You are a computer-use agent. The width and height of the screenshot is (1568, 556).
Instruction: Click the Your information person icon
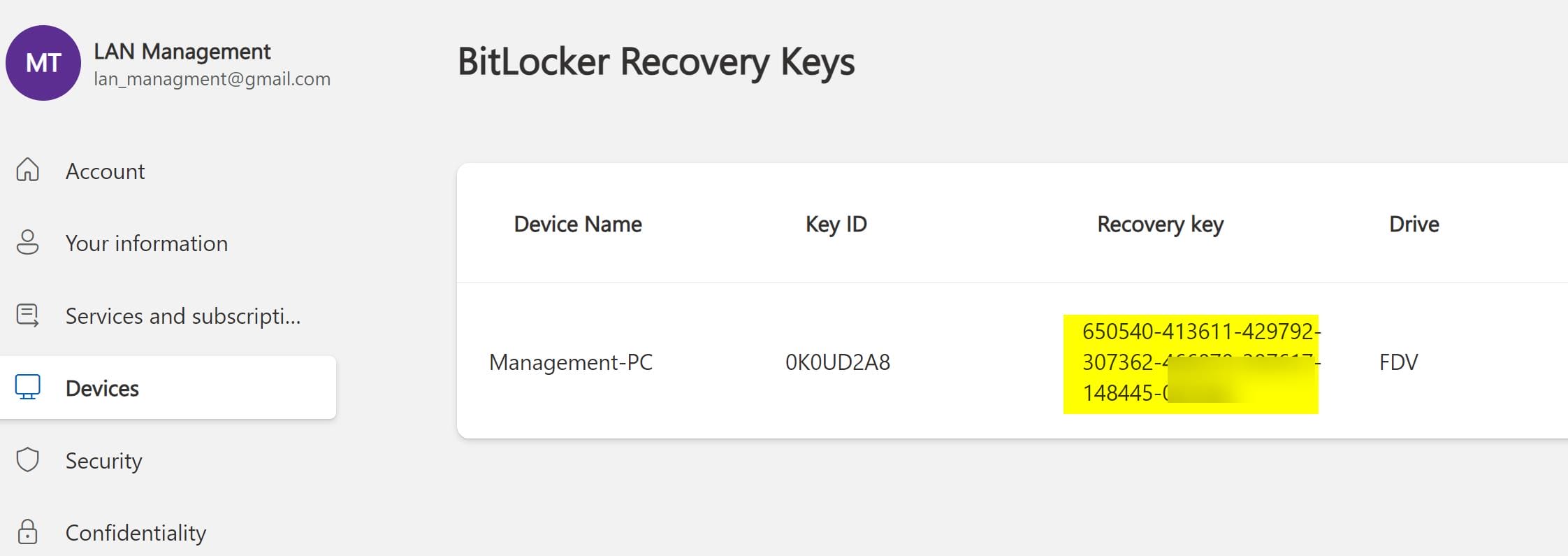point(28,242)
